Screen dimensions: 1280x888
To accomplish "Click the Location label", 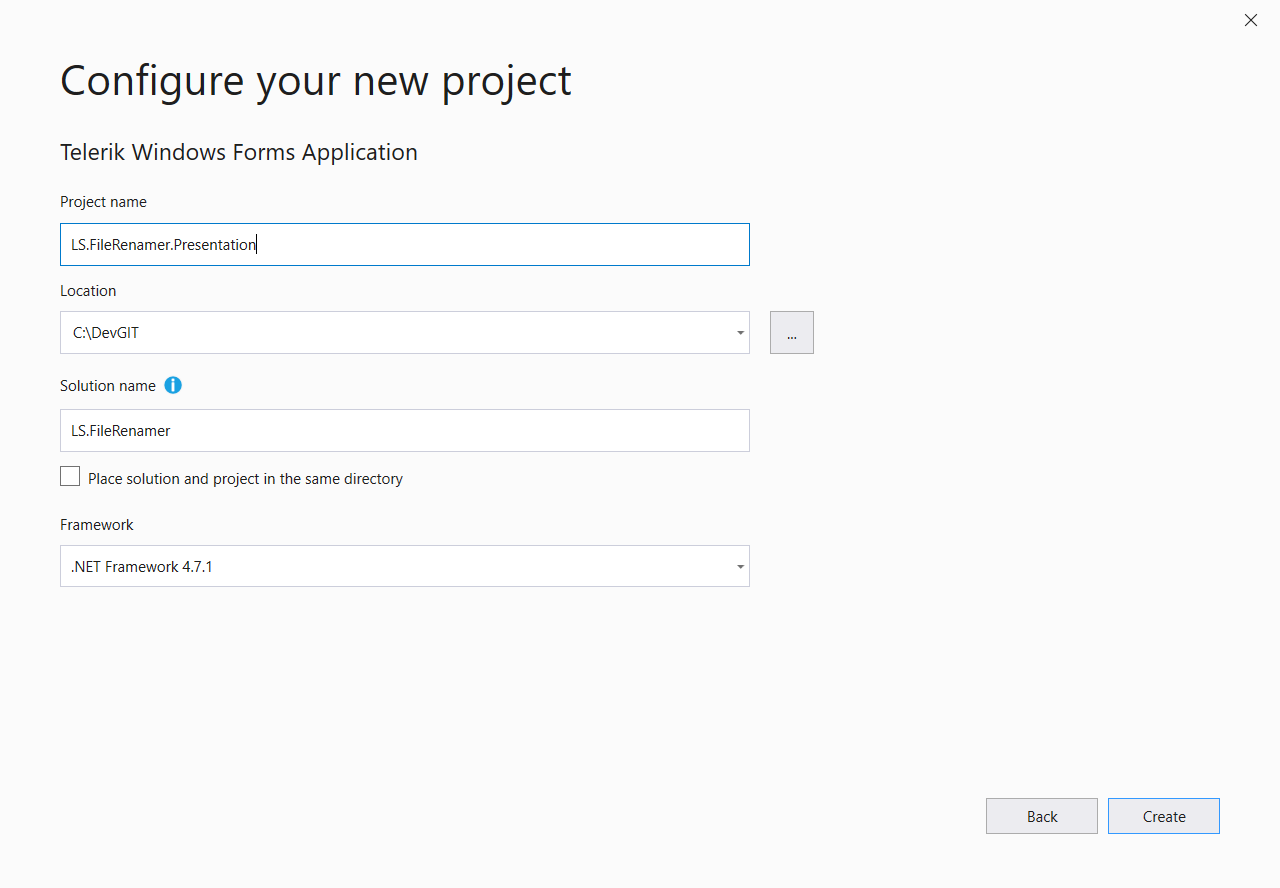I will coord(88,291).
